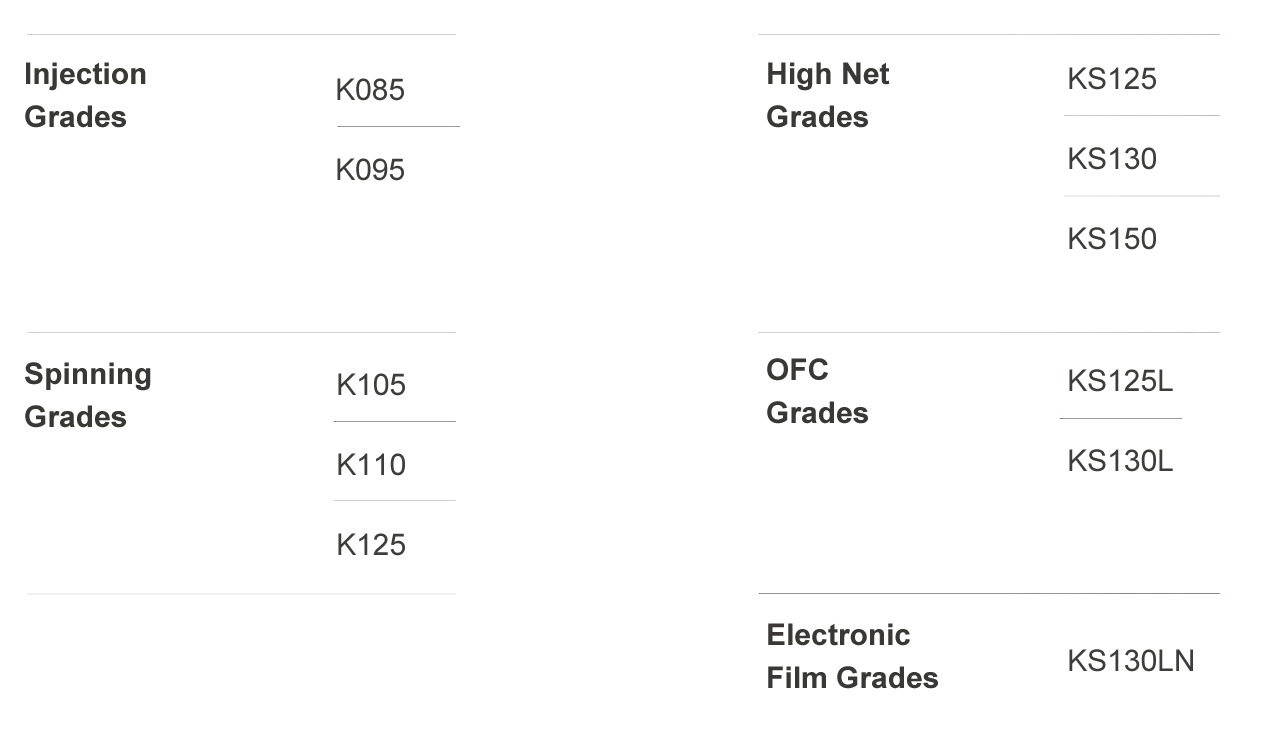The height and width of the screenshot is (737, 1276).
Task: Open the KS130LN electronic film grade
Action: click(x=1130, y=661)
